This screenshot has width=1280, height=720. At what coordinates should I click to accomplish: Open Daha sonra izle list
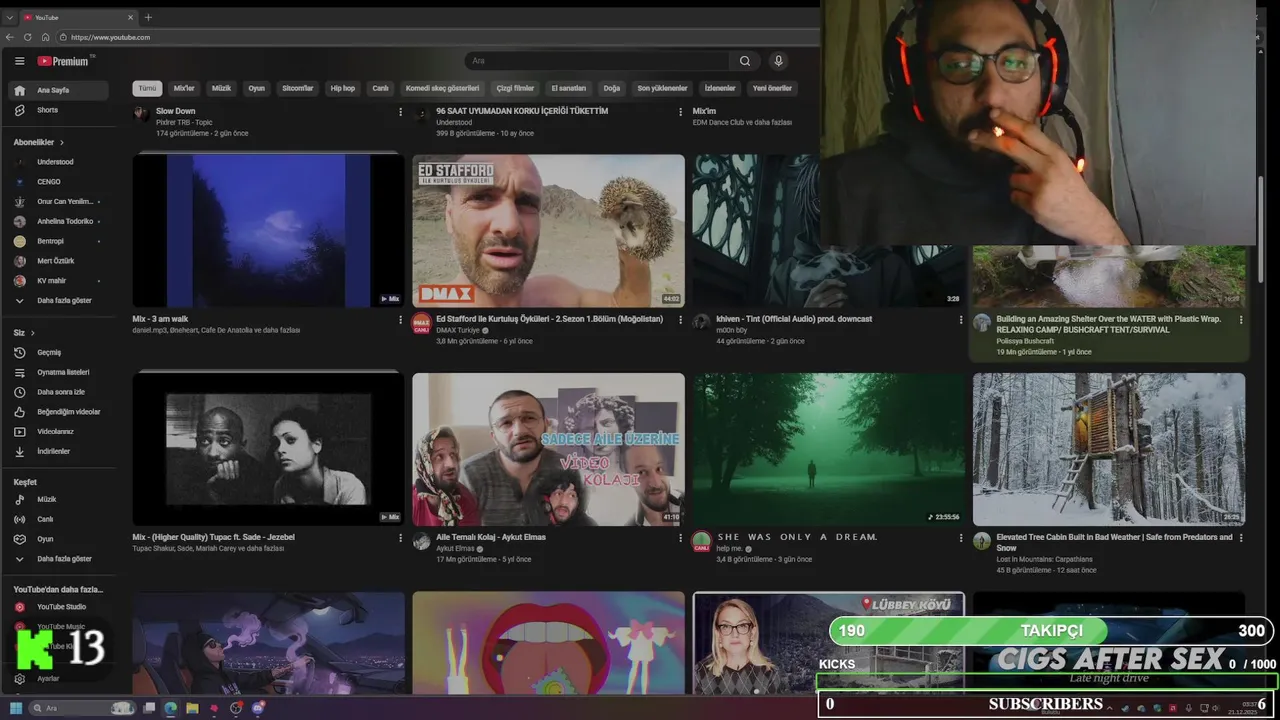point(56,392)
